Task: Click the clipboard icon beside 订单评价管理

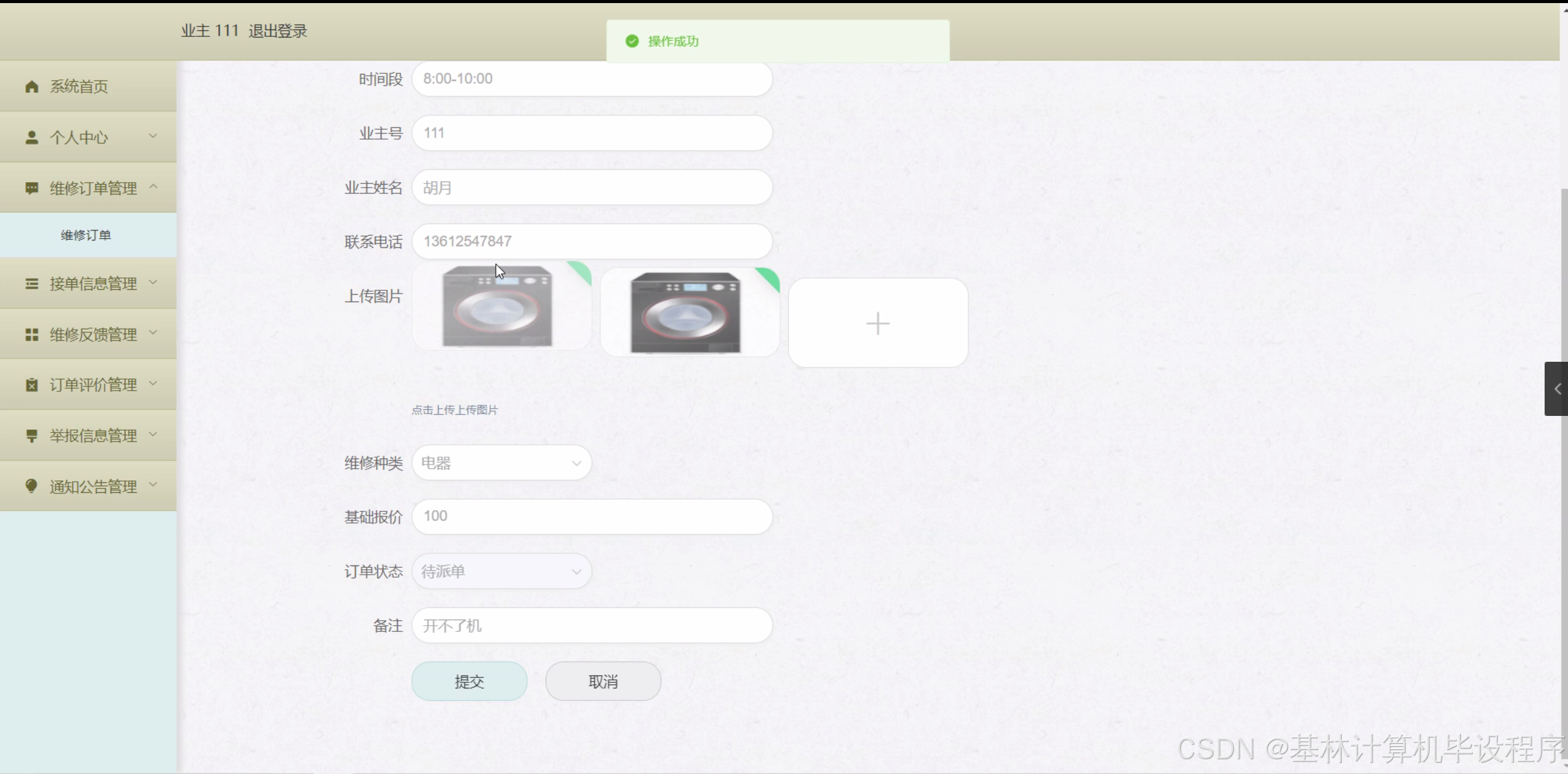Action: click(x=32, y=385)
